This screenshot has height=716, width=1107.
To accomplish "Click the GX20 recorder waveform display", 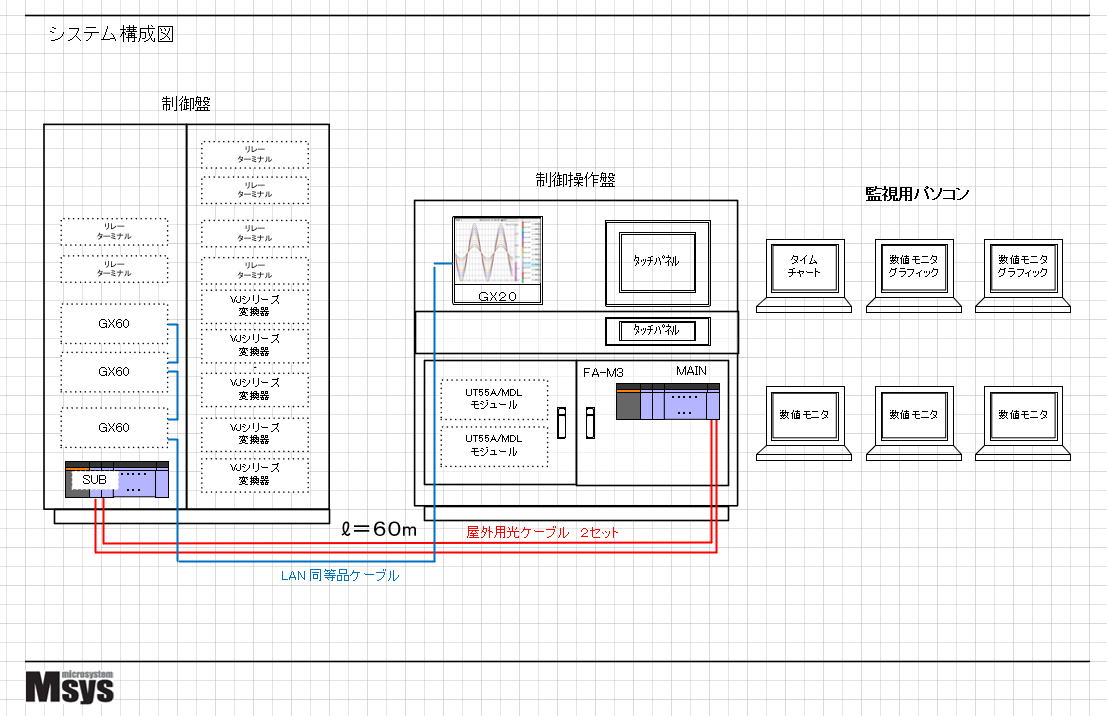I will 498,253.
